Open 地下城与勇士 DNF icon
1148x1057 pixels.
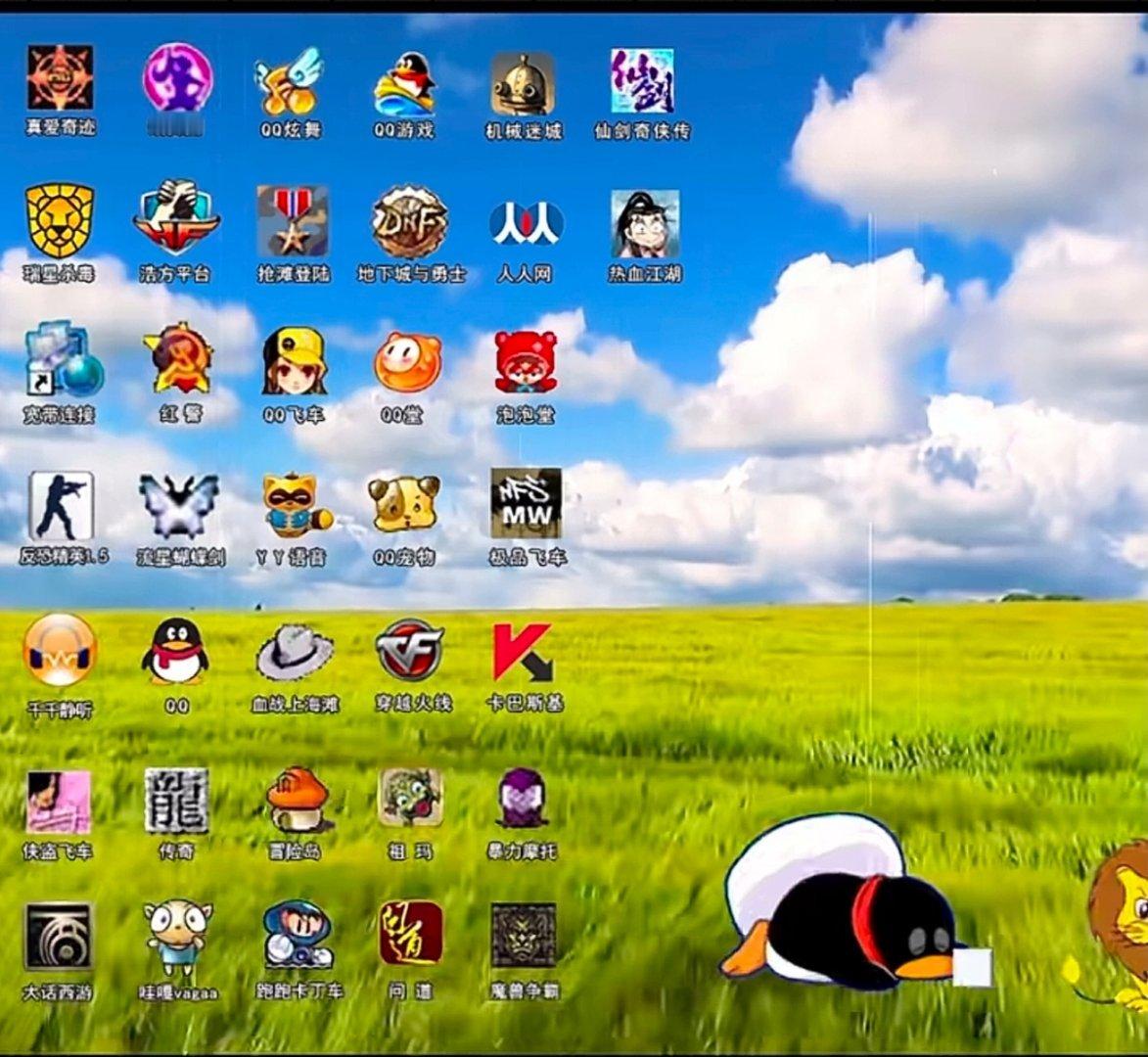[410, 221]
